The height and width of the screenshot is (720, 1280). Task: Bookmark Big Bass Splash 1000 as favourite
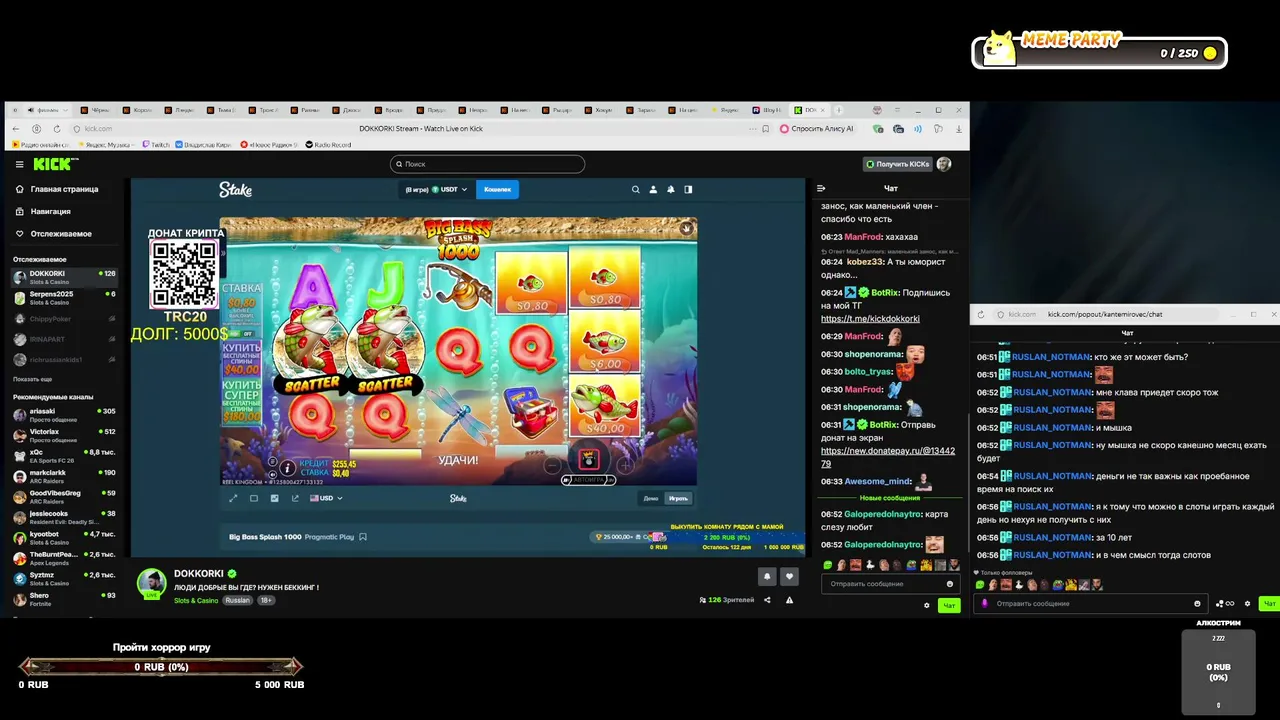(x=363, y=537)
